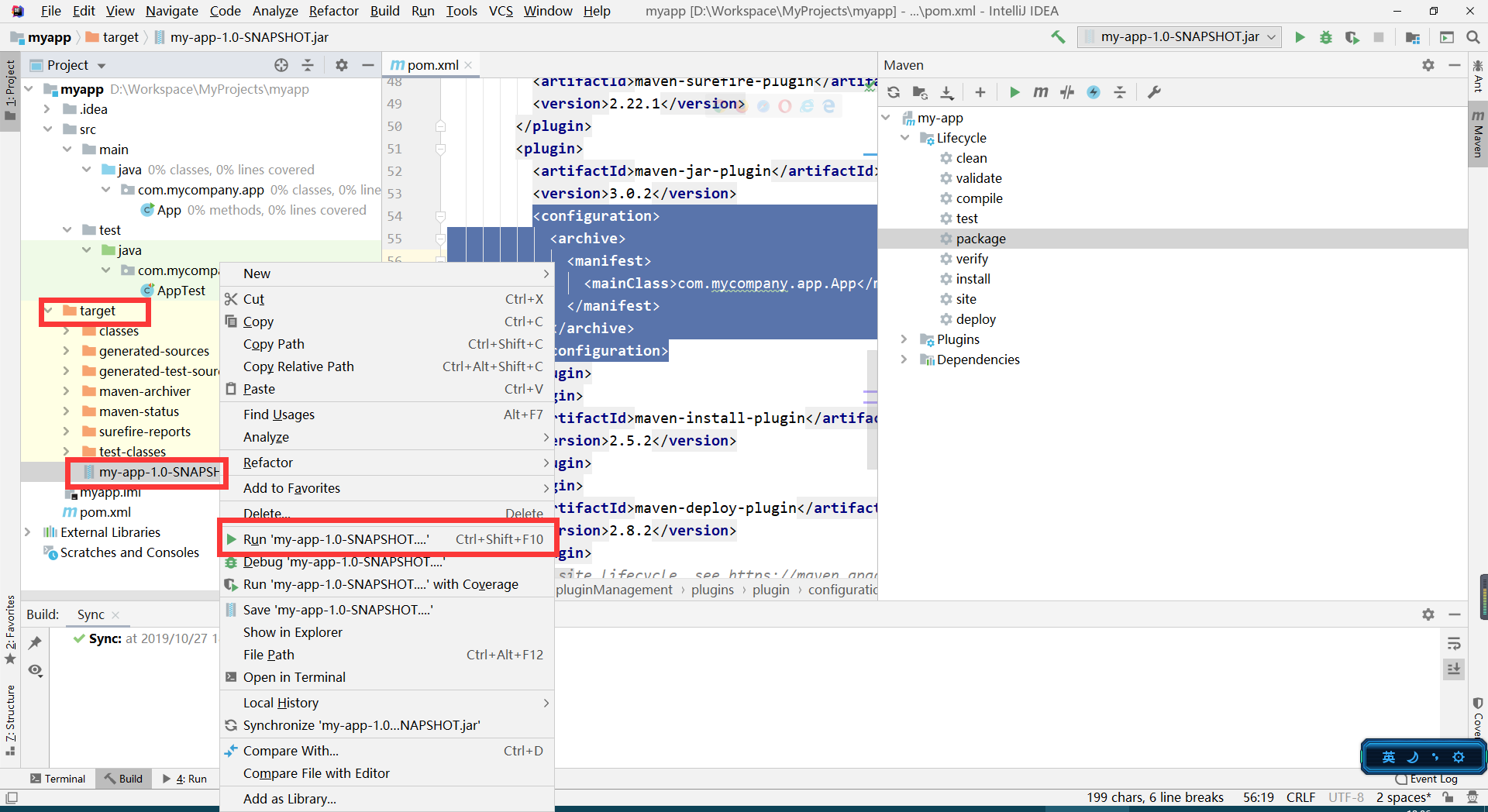This screenshot has height=812, width=1488.
Task: Expand External Libraries in project tree
Action: [28, 532]
